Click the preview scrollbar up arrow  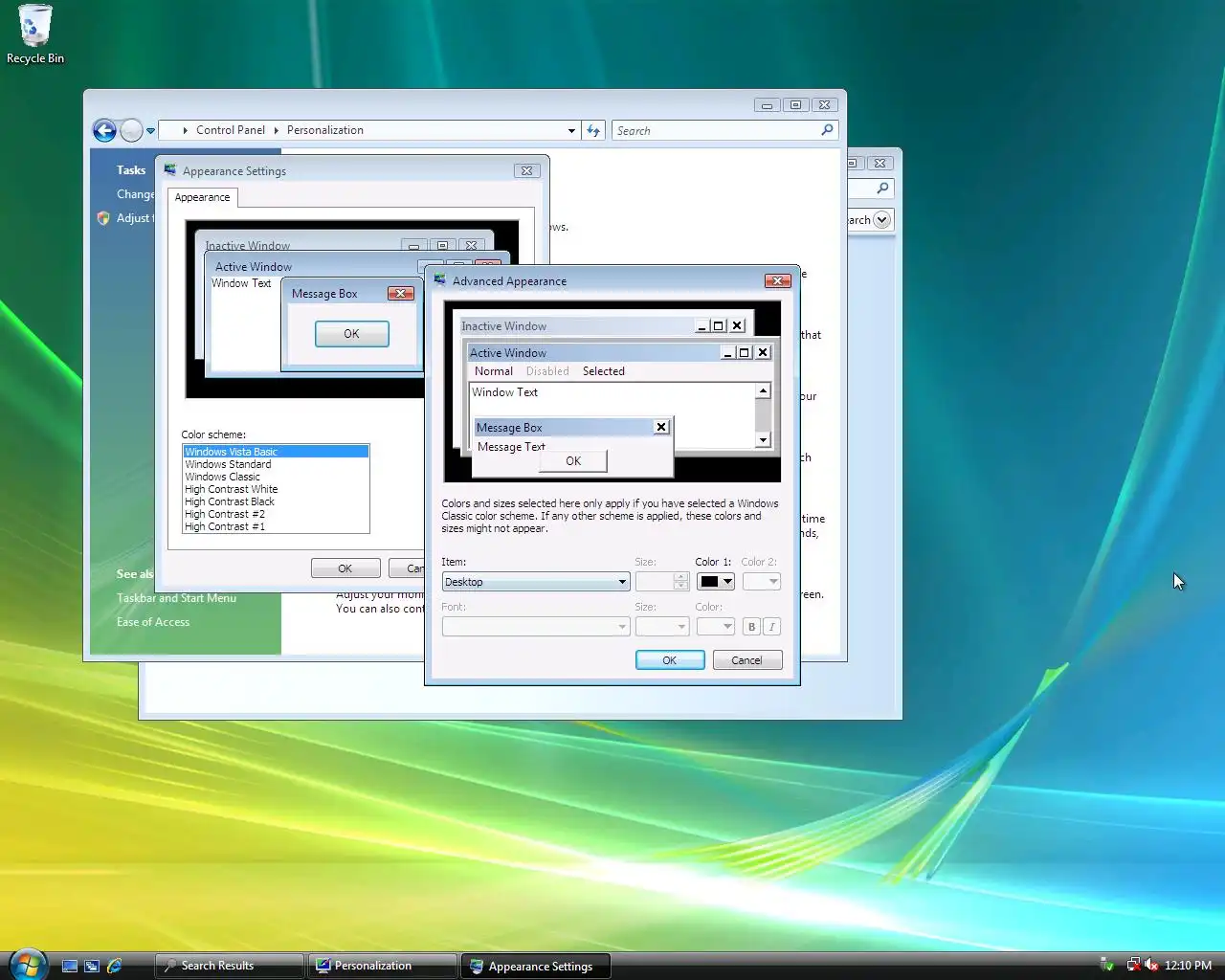coord(763,390)
